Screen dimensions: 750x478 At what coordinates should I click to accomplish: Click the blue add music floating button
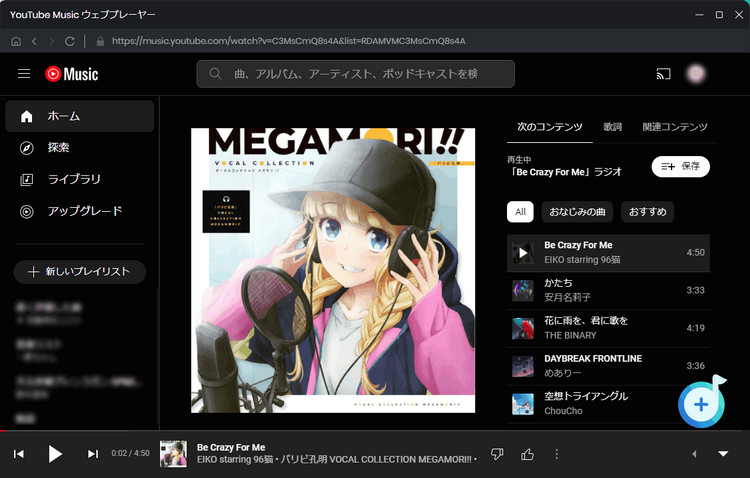701,404
